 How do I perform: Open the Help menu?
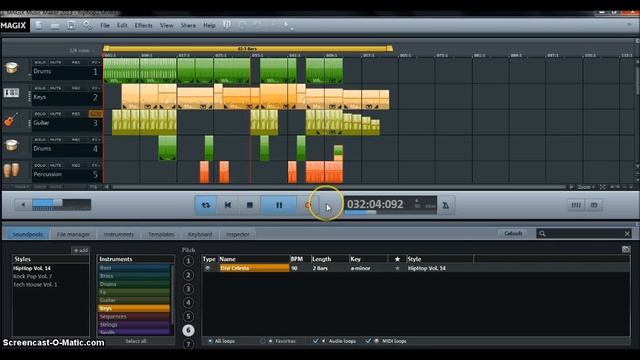coord(209,25)
